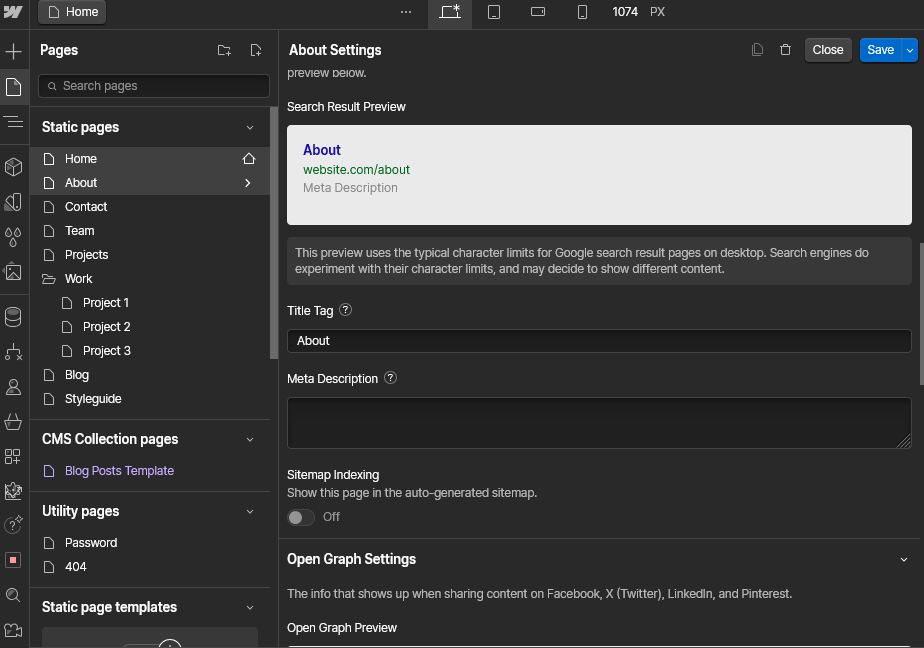The height and width of the screenshot is (648, 924).
Task: Select the Home page row
Action: coord(150,159)
